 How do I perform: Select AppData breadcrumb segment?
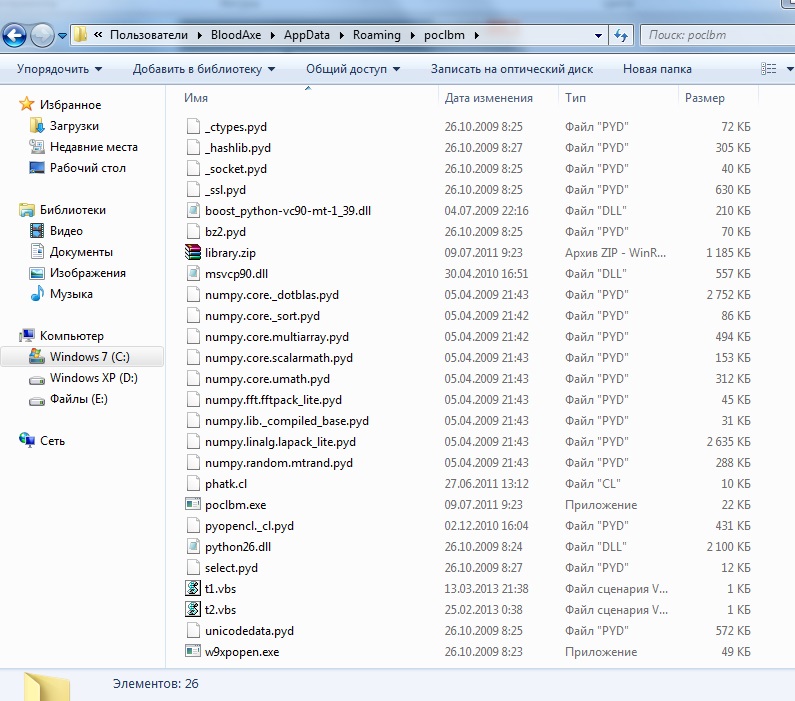click(x=306, y=35)
